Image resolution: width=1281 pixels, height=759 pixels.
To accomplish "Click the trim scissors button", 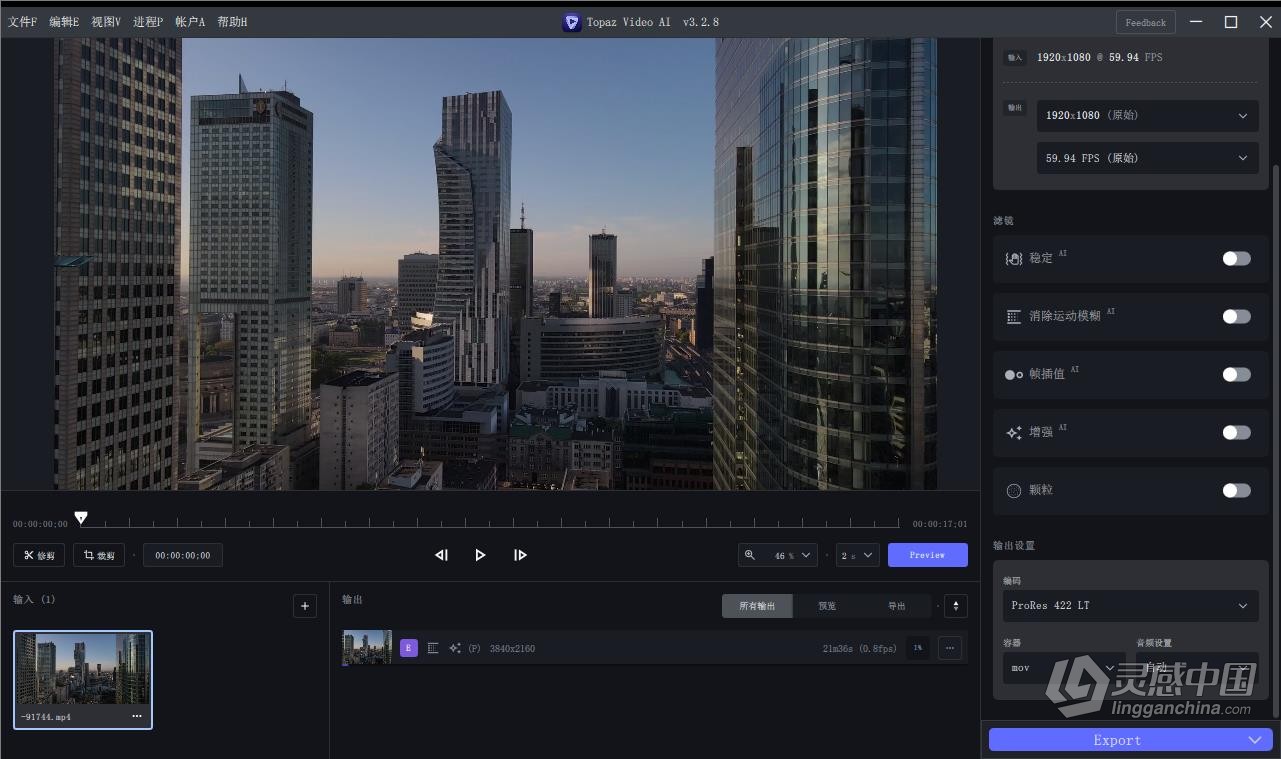I will click(39, 555).
